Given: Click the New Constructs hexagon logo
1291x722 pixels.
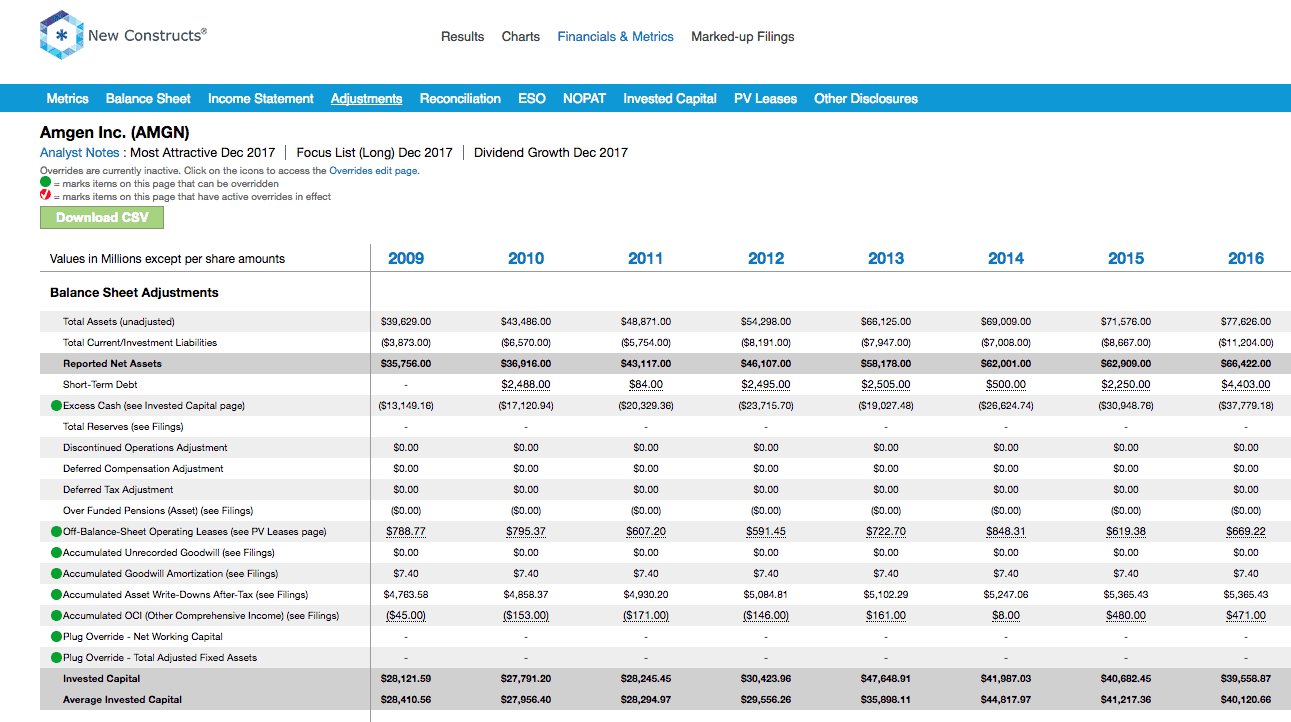Looking at the screenshot, I should point(61,36).
